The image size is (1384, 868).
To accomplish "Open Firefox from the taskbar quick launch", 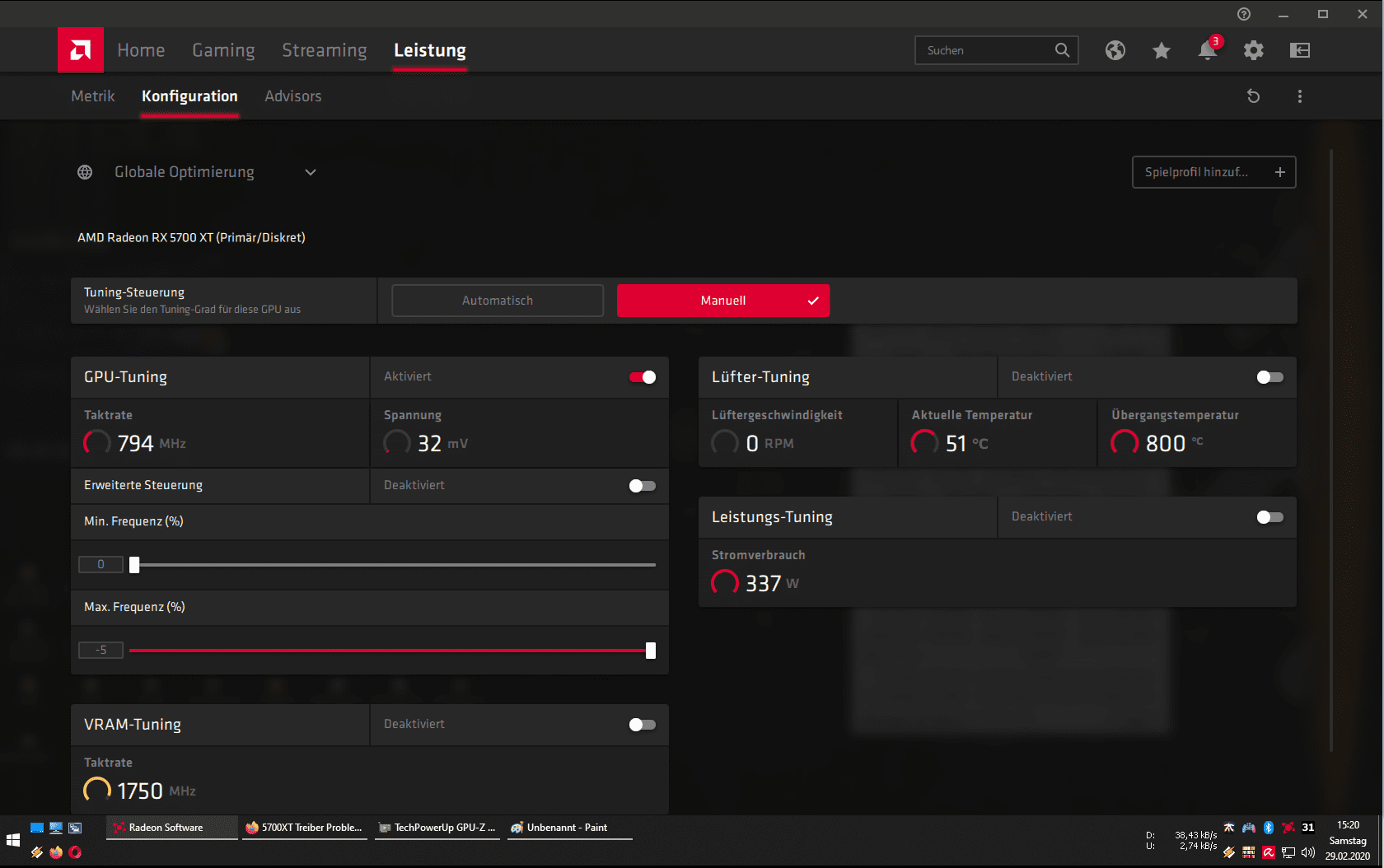I will pyautogui.click(x=56, y=852).
